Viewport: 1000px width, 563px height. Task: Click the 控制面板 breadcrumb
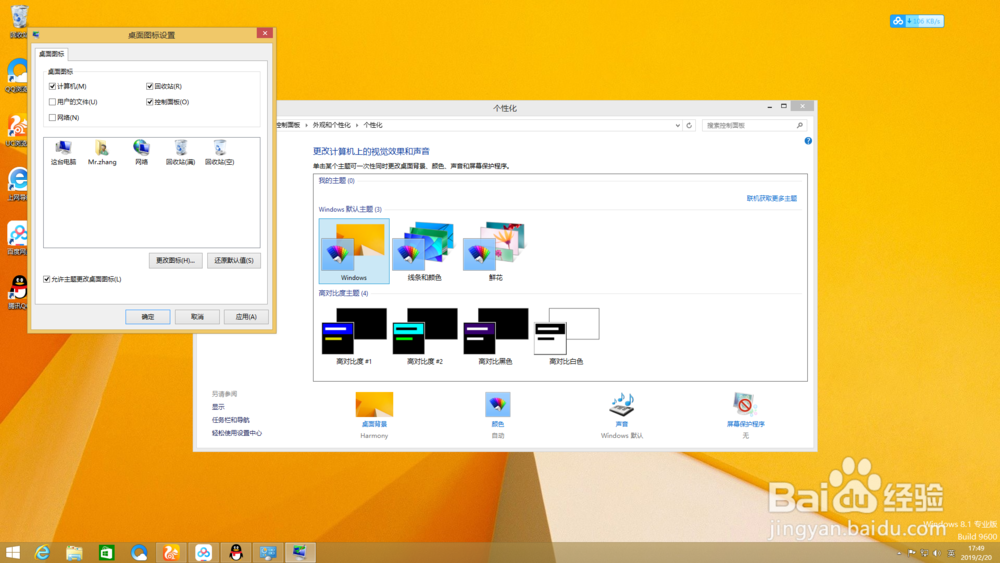(x=288, y=126)
